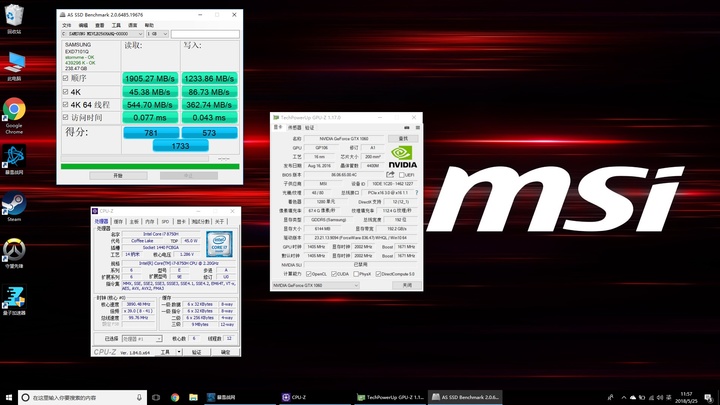Switch to the 内存 tab in CPU-Z
720x405 pixels.
(150, 221)
